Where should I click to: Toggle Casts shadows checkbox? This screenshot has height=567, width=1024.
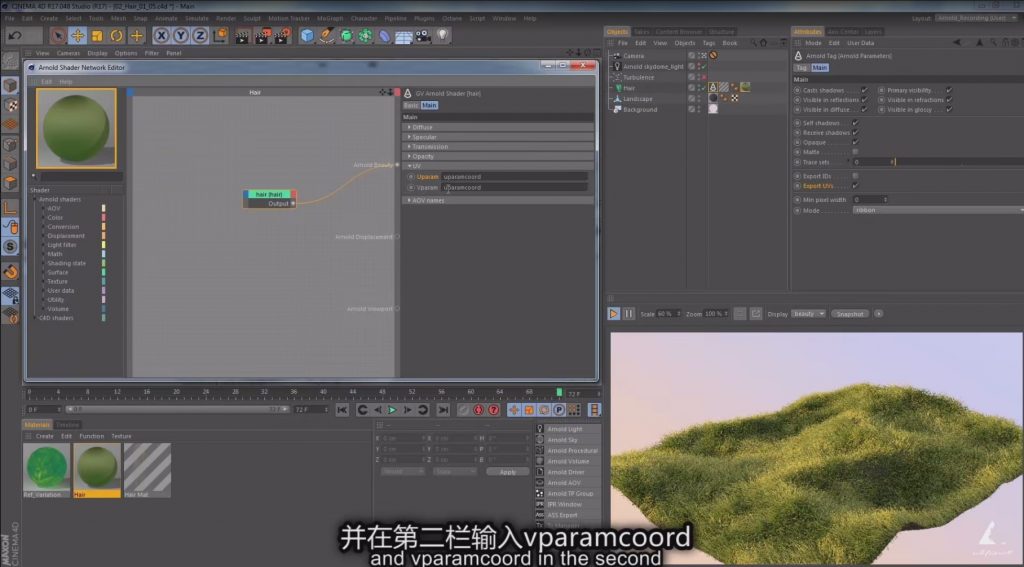[864, 90]
